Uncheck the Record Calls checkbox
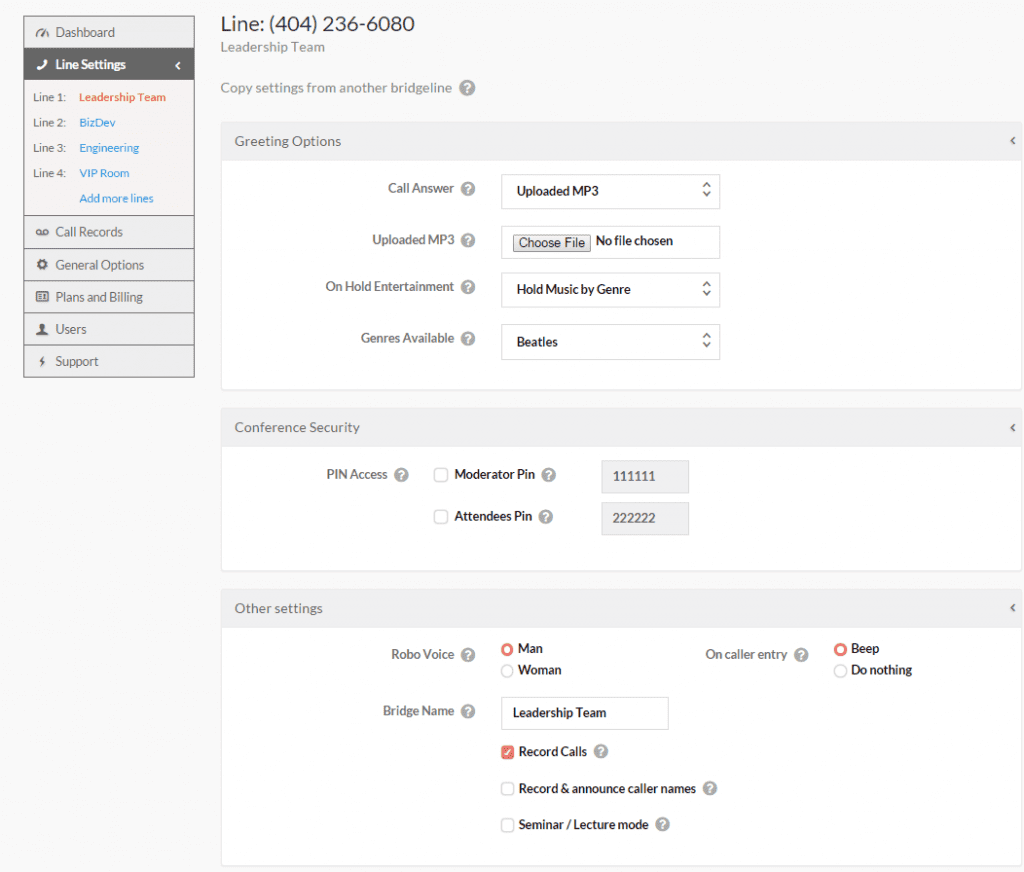 507,752
